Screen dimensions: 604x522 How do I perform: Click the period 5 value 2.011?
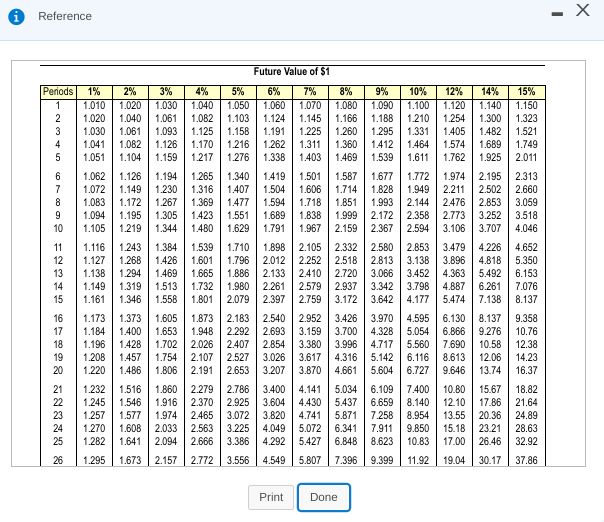(526, 158)
